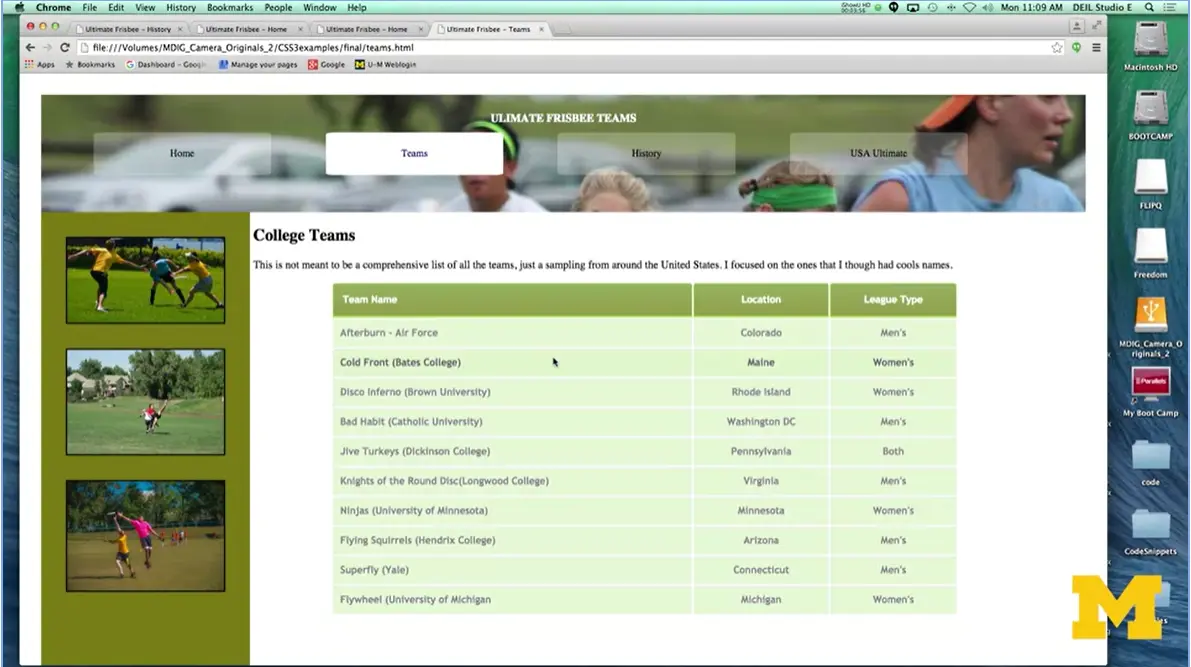
Task: Click the bottom frisbee photo in the sidebar
Action: pyautogui.click(x=145, y=536)
